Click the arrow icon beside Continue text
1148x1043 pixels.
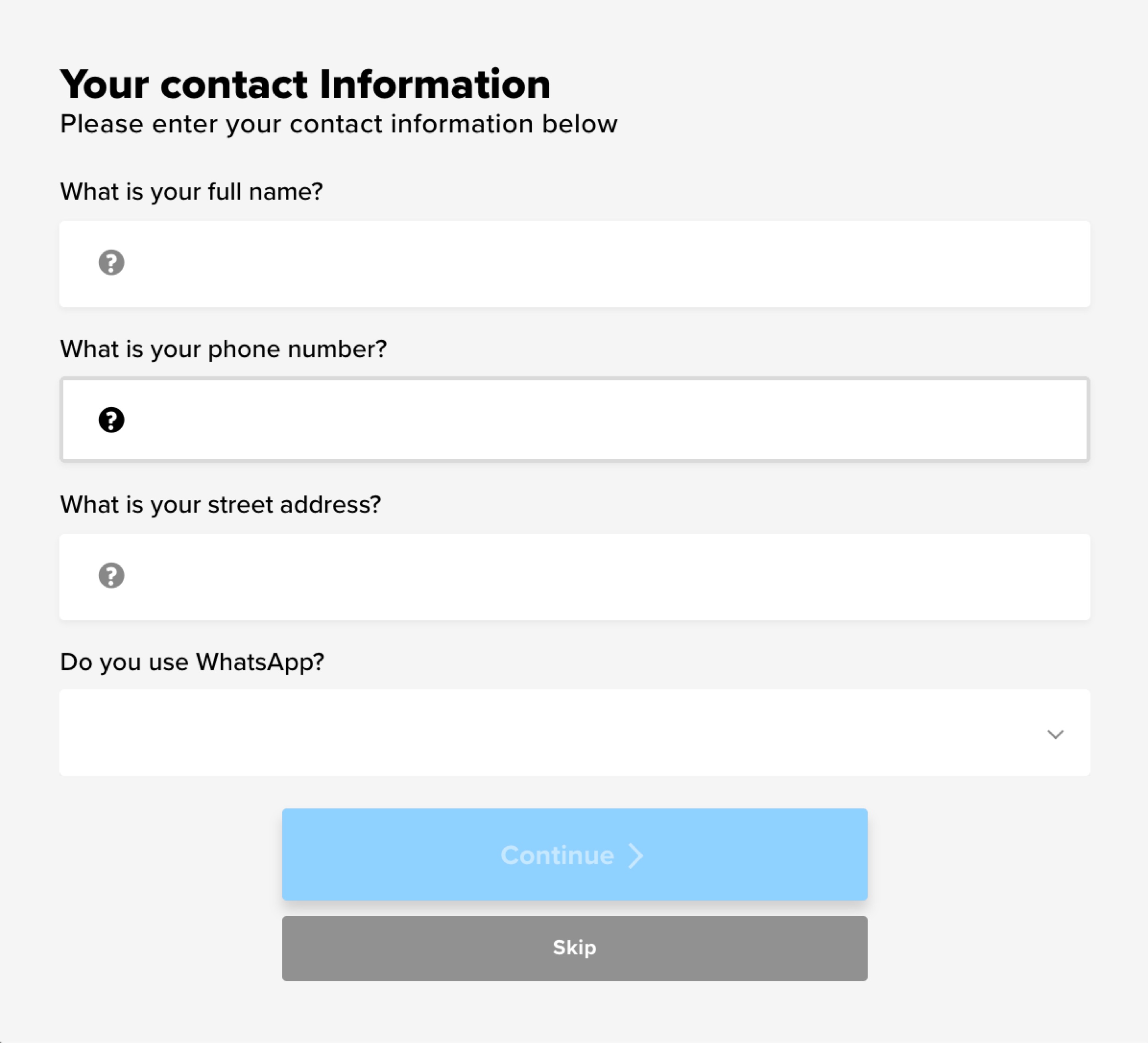[635, 856]
